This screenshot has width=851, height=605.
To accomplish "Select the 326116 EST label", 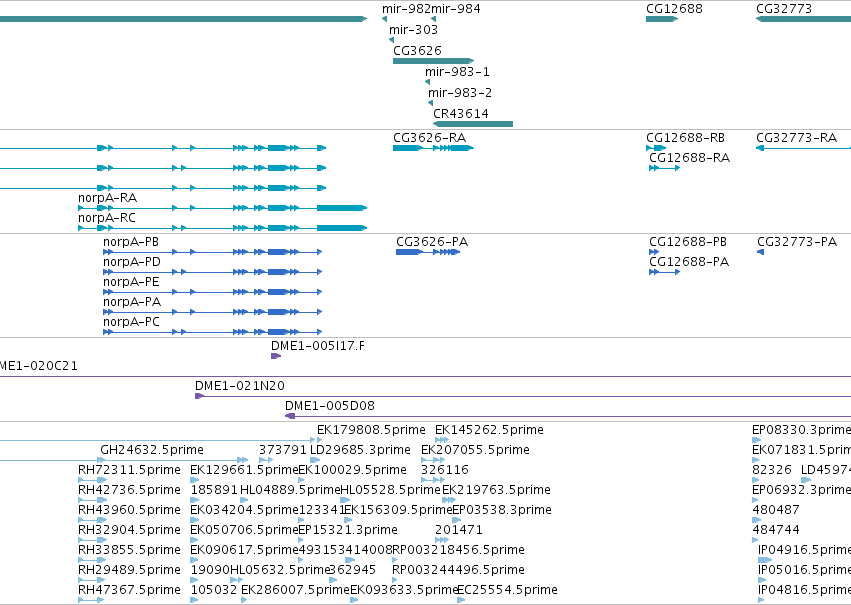I will click(x=445, y=470).
